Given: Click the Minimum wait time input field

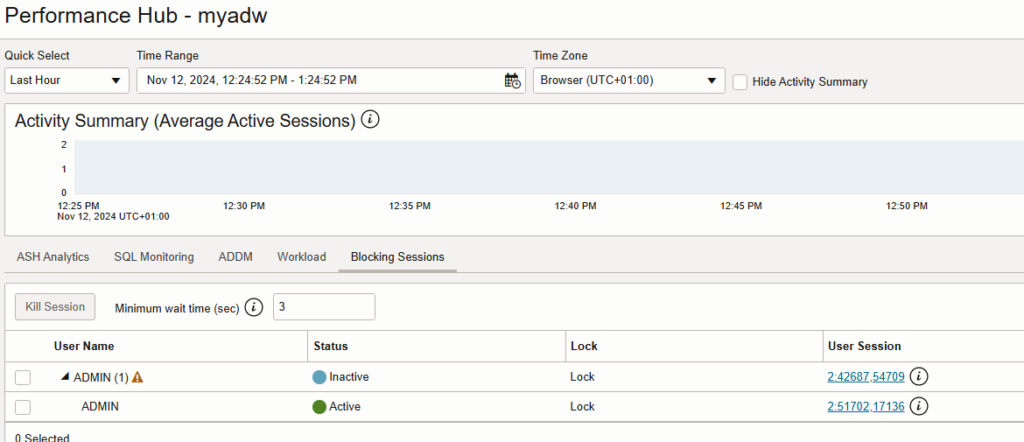Looking at the screenshot, I should (x=324, y=307).
